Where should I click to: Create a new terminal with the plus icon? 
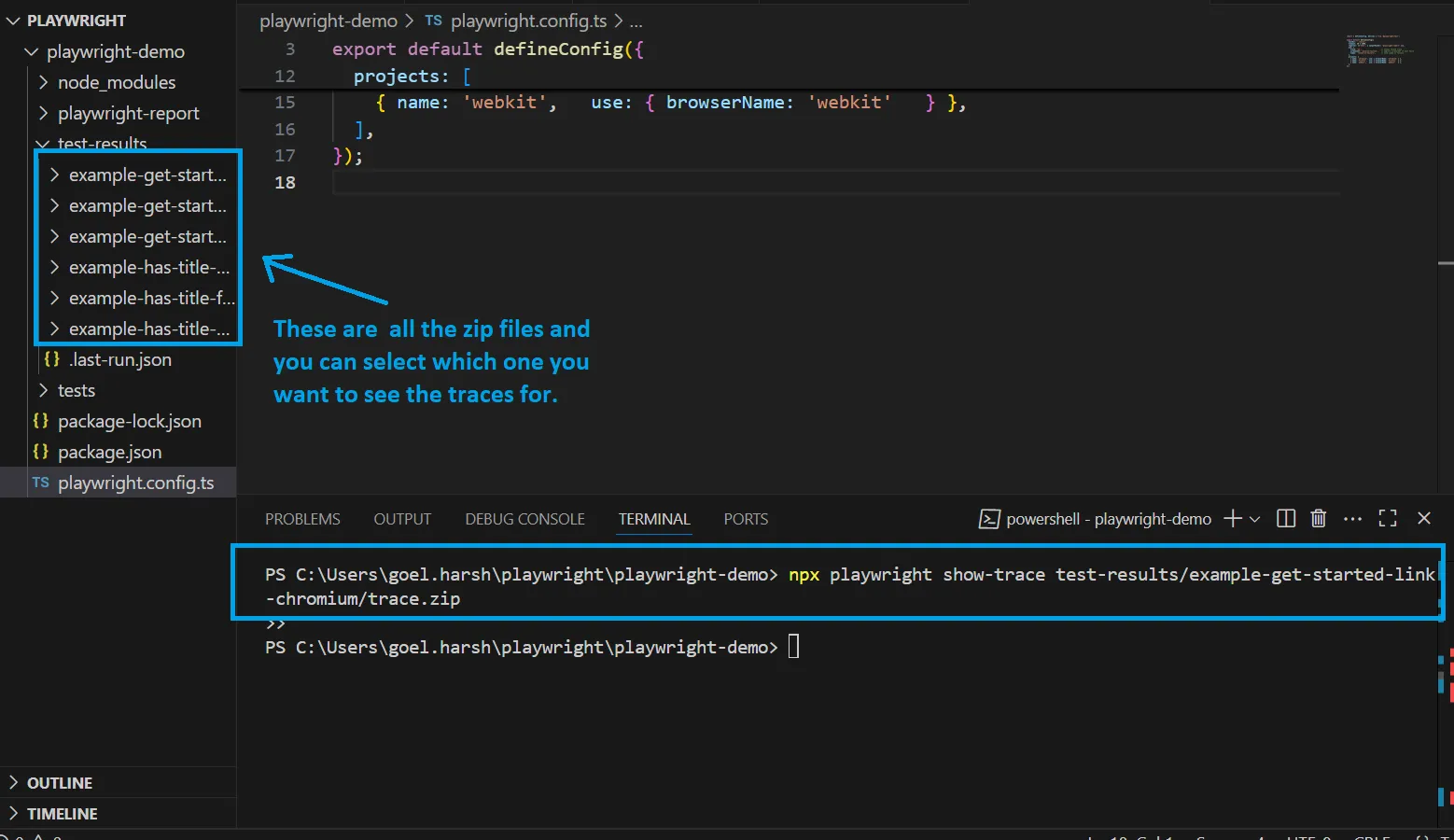(1233, 518)
